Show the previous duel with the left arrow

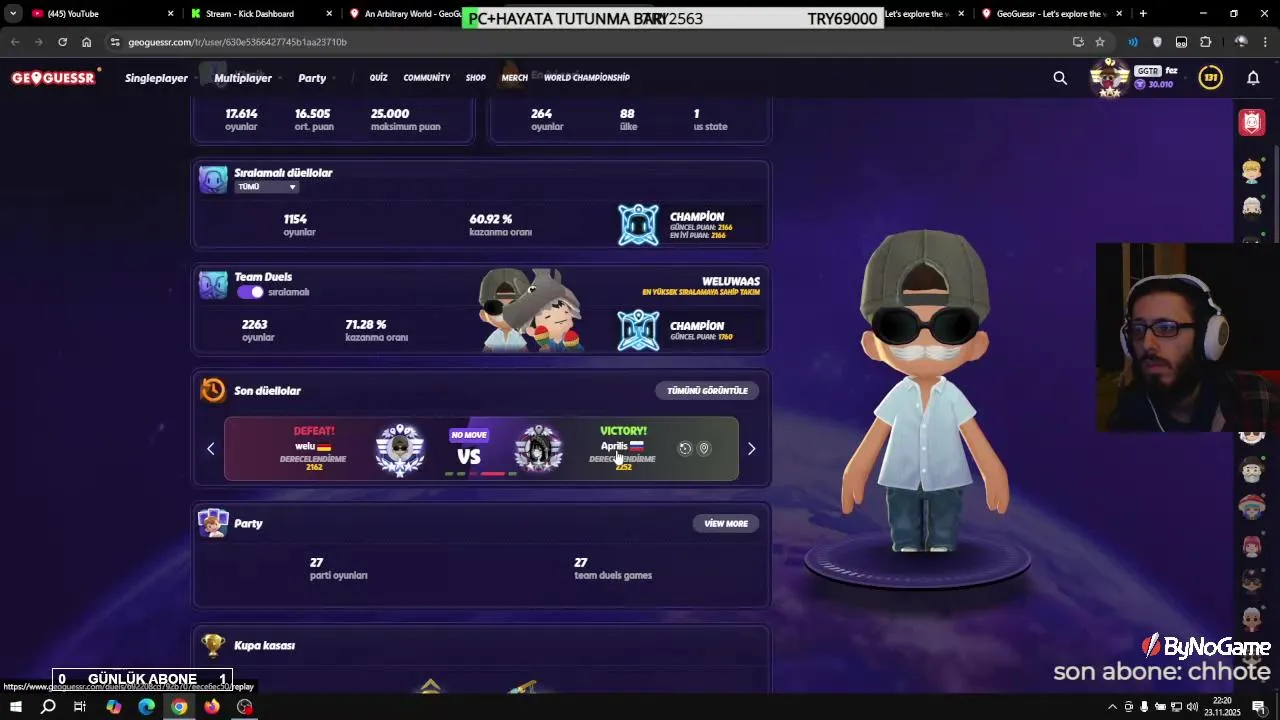(210, 449)
